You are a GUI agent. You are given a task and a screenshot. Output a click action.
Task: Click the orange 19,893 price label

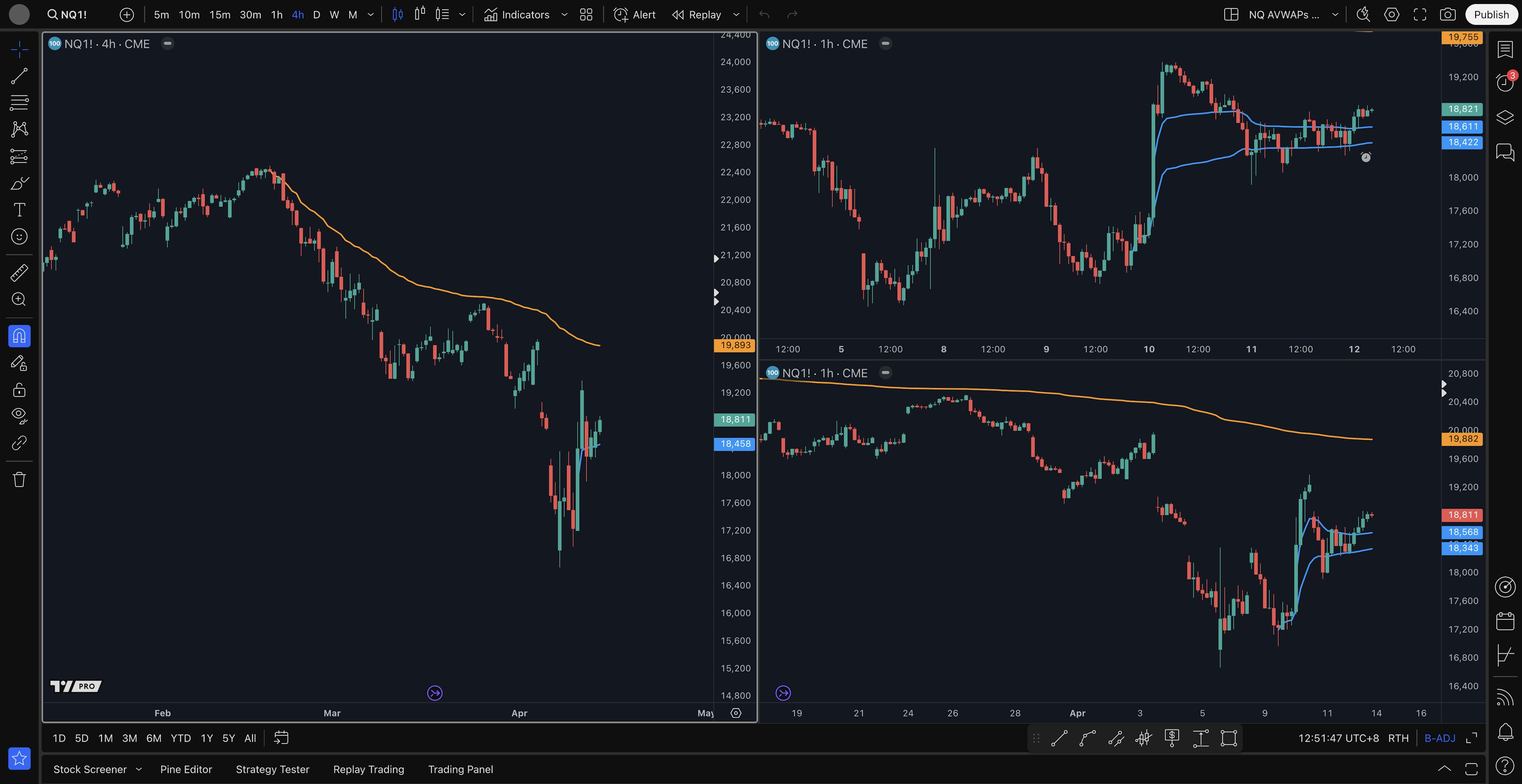click(x=734, y=345)
